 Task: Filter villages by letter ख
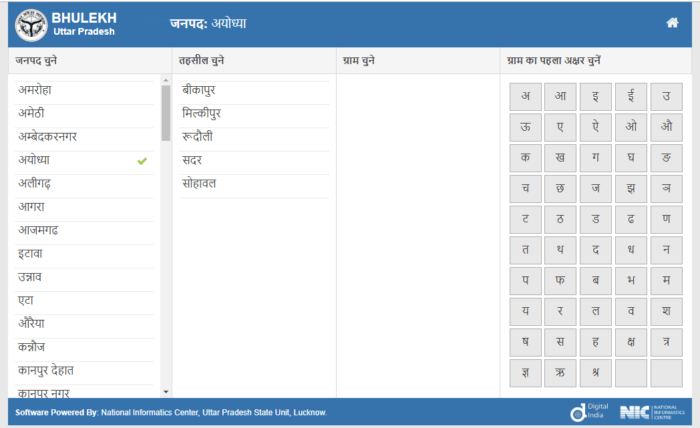click(560, 158)
